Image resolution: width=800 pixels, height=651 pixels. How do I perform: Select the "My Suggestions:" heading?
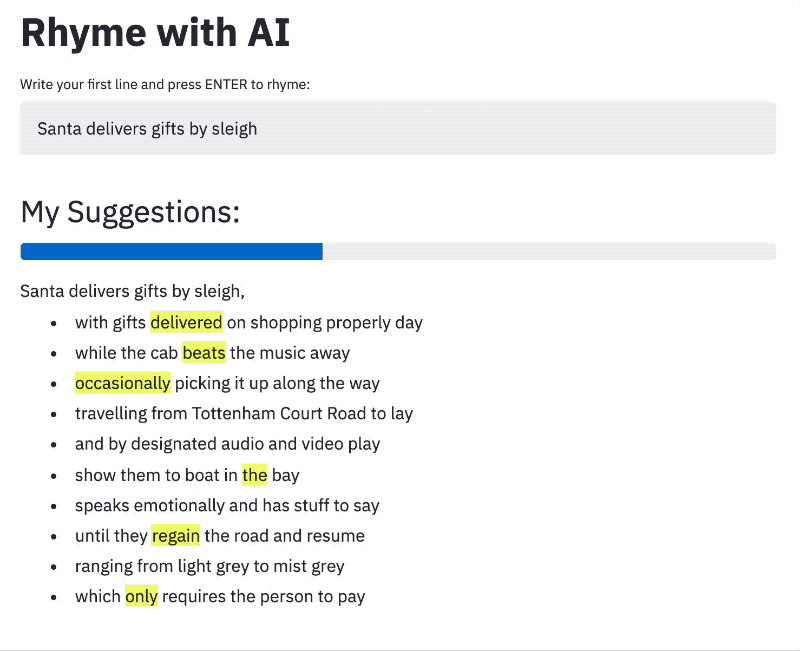[x=130, y=212]
